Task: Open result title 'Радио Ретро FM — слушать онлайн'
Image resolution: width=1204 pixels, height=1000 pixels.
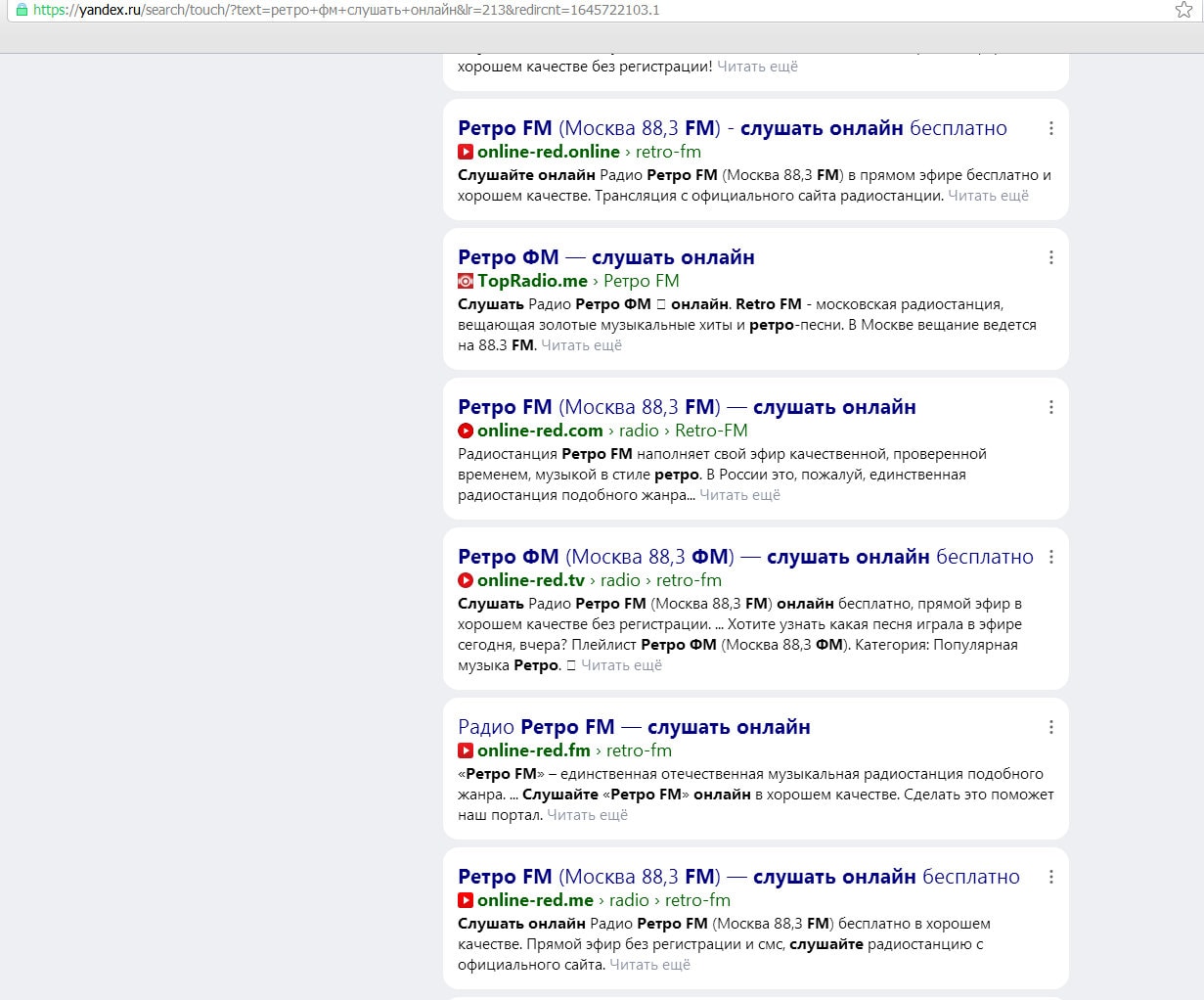Action: [x=634, y=727]
